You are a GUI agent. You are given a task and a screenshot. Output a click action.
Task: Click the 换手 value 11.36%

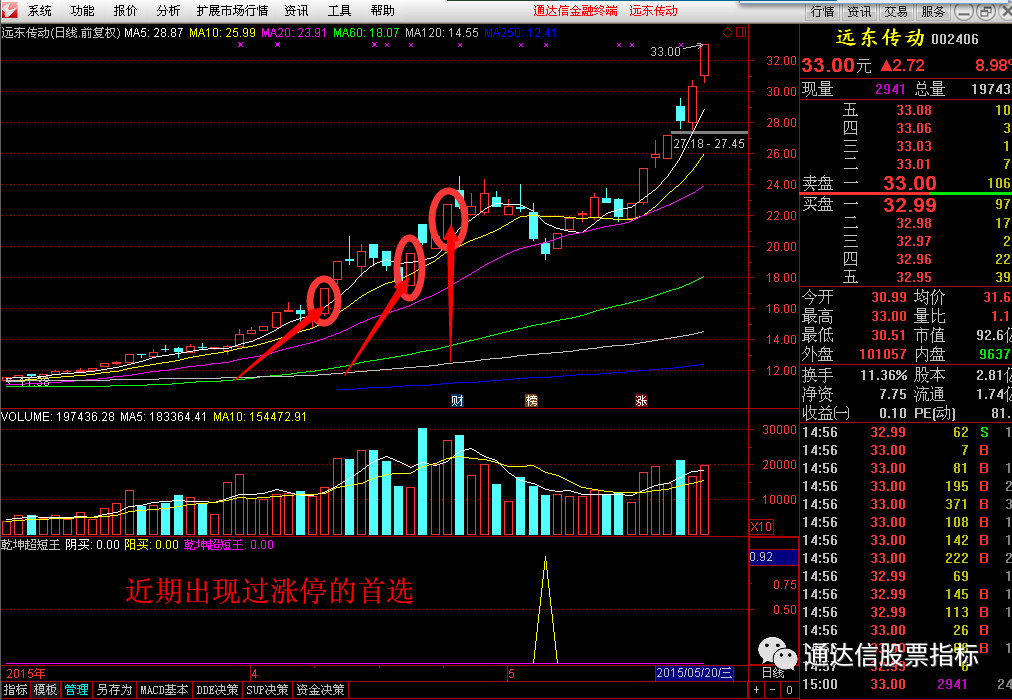[x=884, y=375]
